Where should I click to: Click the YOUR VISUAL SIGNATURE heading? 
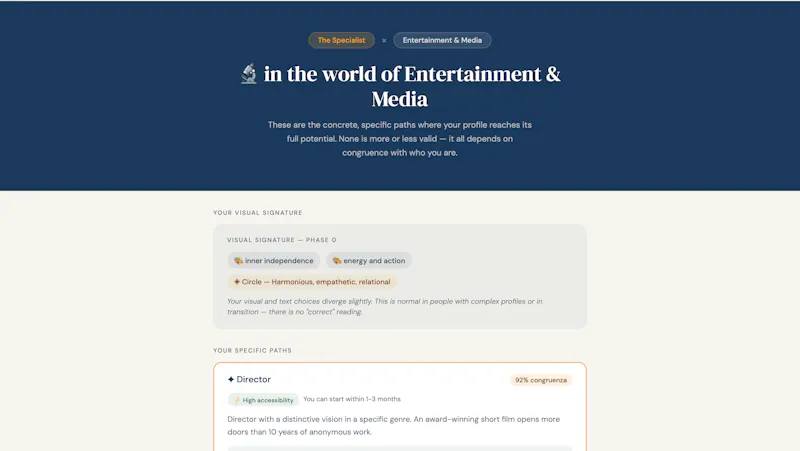click(258, 213)
